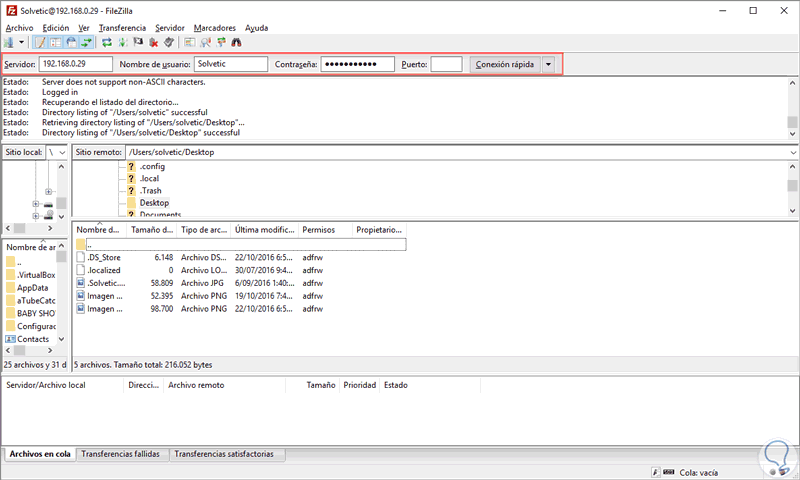
Task: Sort remote files by Tamaño column
Action: (x=152, y=230)
